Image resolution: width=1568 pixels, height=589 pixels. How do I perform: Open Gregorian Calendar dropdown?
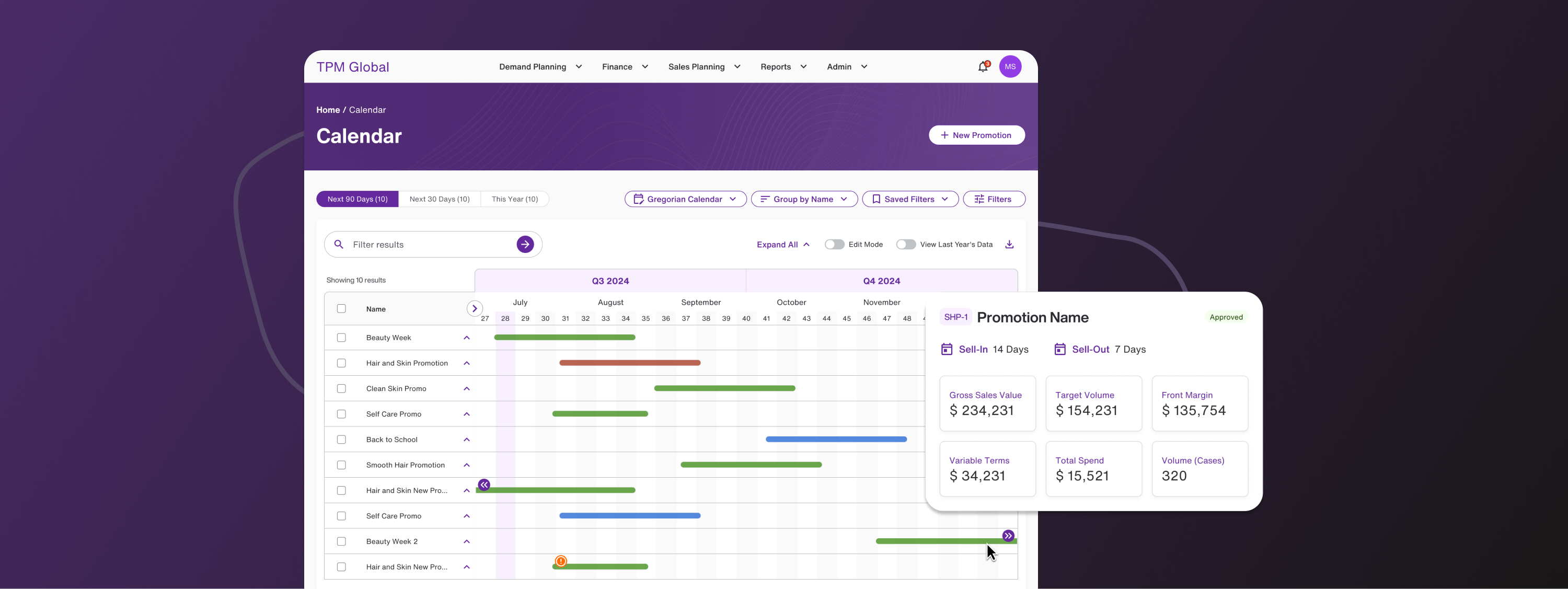click(685, 199)
